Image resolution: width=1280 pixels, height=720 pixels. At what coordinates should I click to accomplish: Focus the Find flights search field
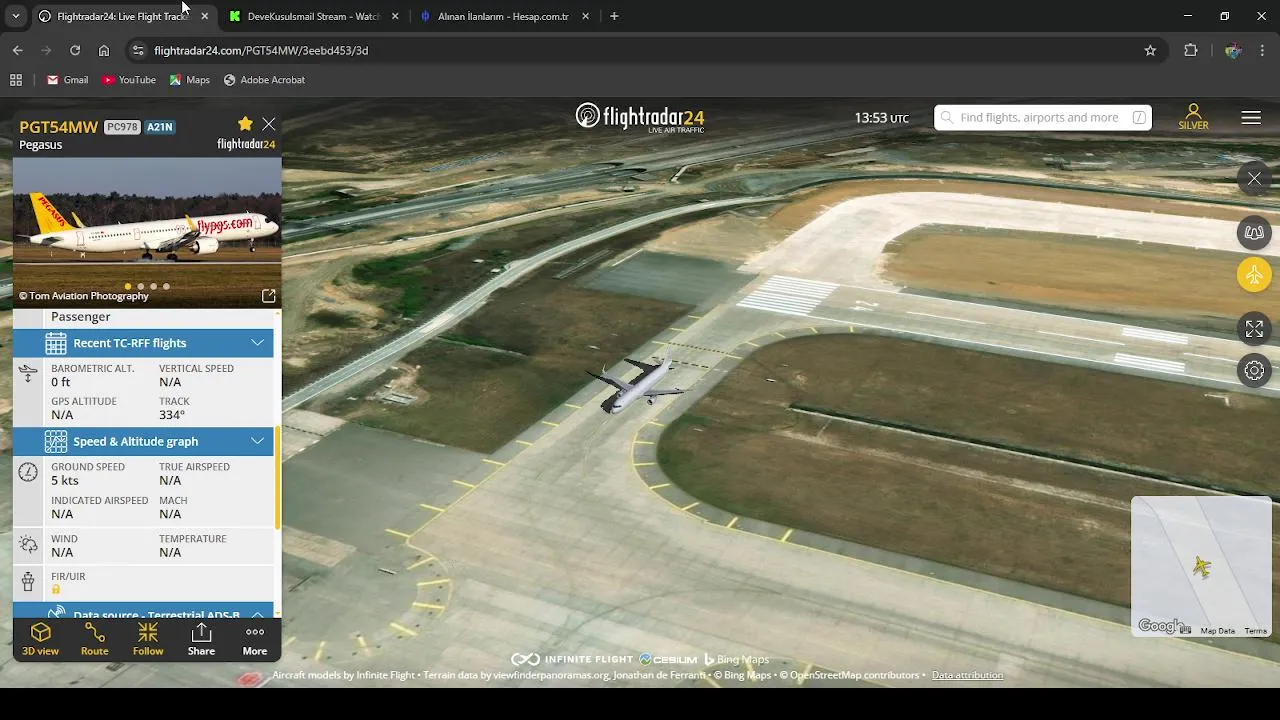[x=1042, y=117]
